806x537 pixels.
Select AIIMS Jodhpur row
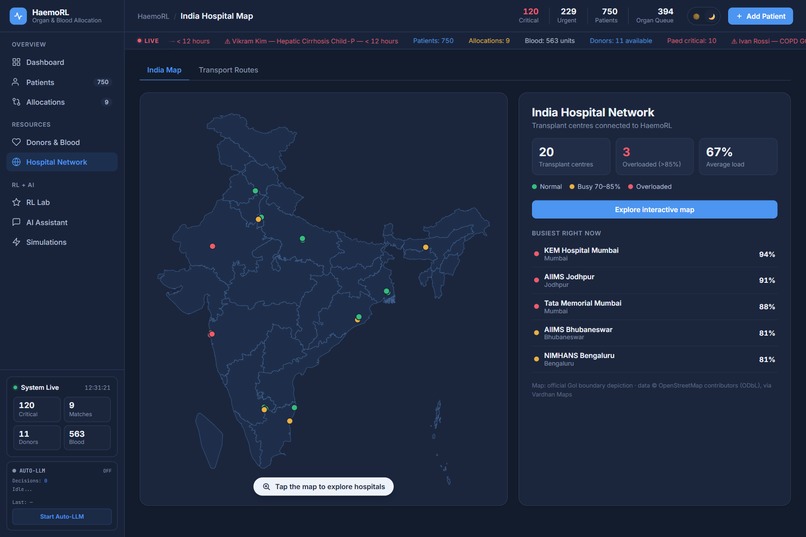coord(654,280)
